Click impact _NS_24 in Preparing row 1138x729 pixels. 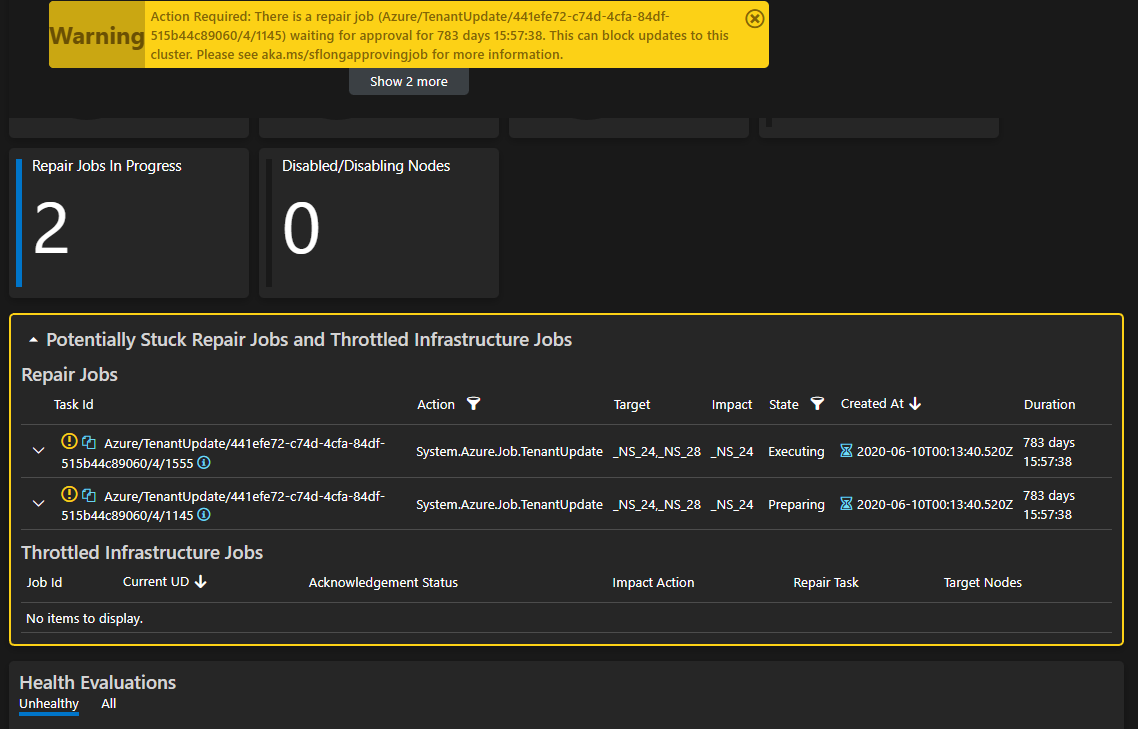[x=732, y=505]
